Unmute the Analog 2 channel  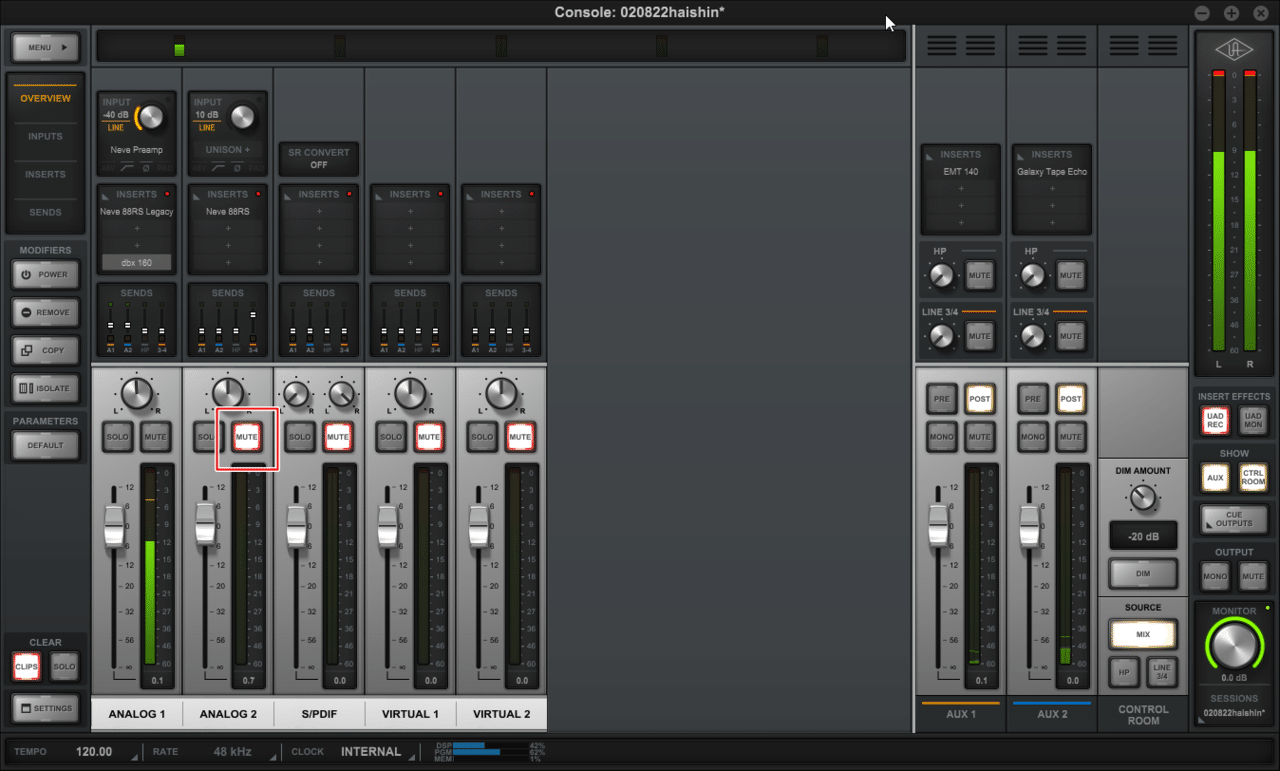point(246,437)
